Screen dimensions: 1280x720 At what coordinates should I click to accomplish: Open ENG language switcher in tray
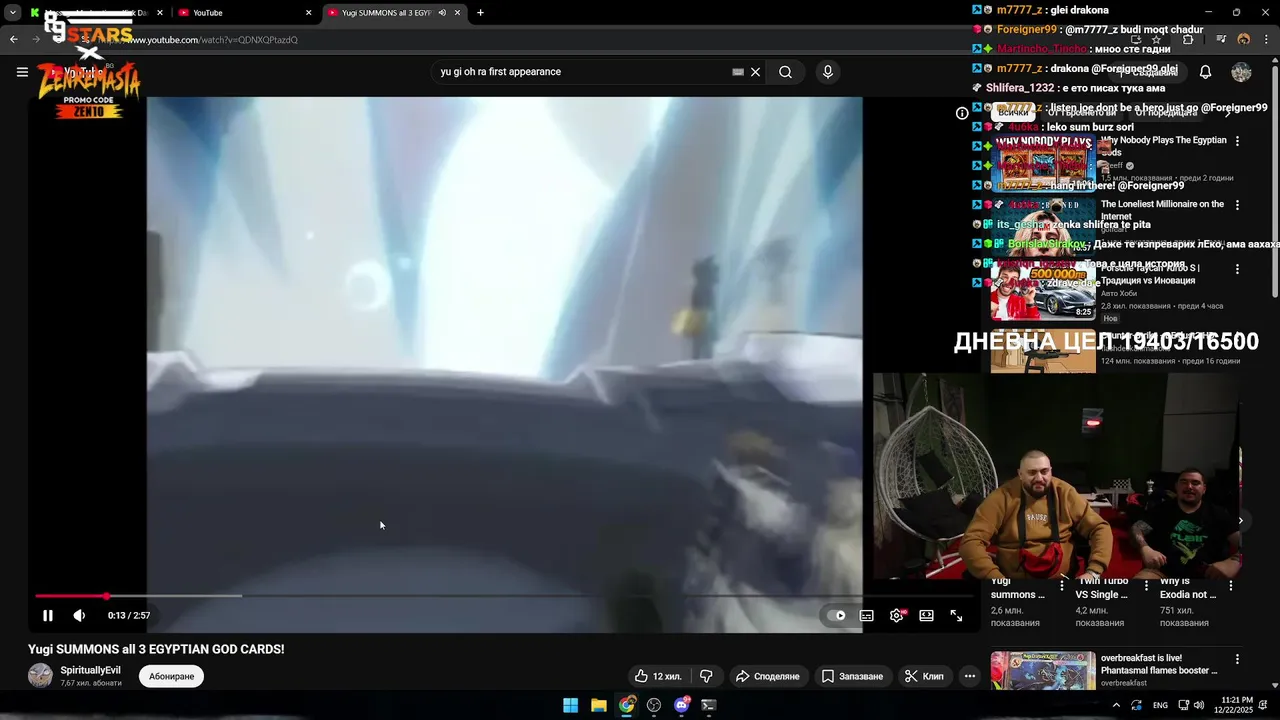point(1160,705)
